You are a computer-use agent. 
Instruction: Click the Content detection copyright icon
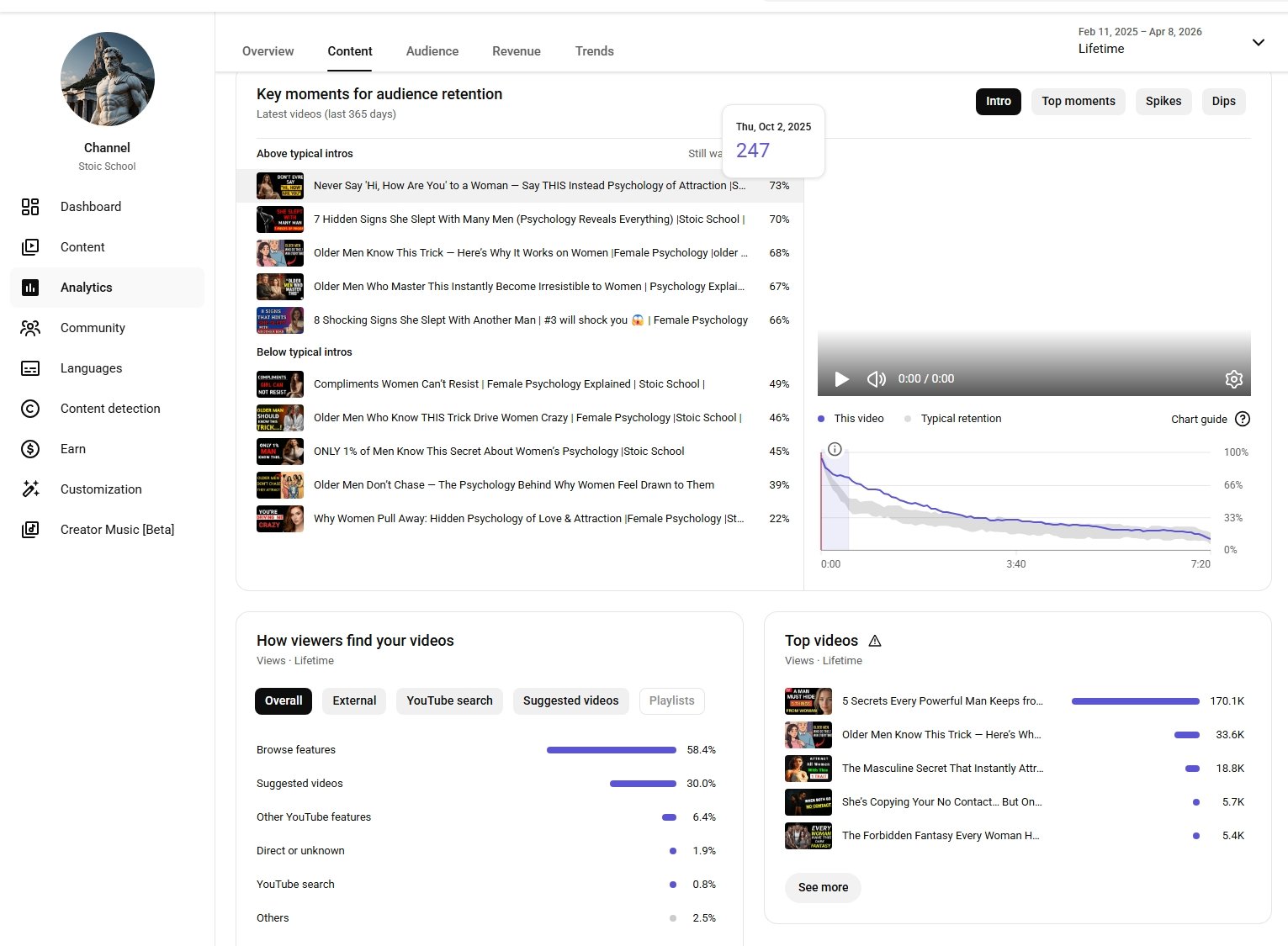[30, 409]
